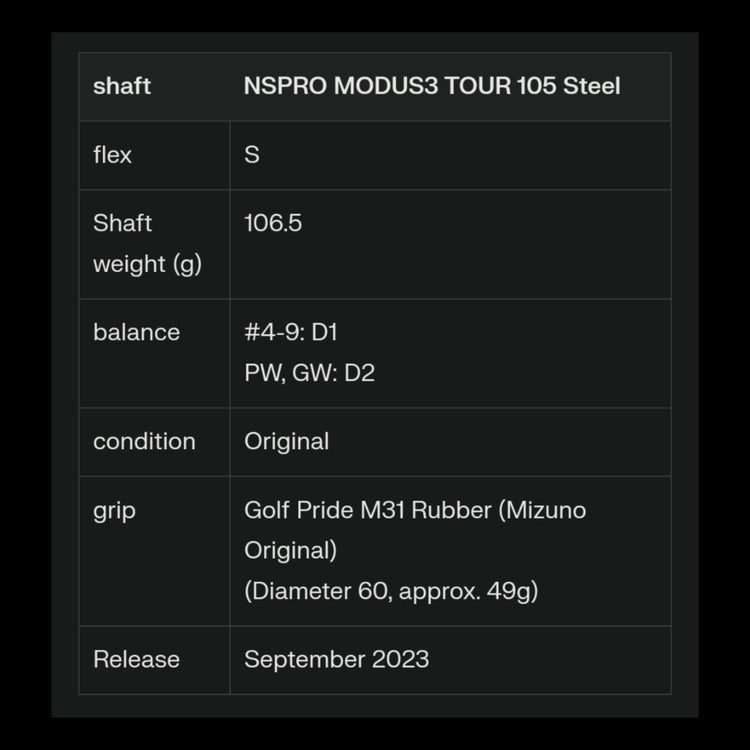This screenshot has height=750, width=750.
Task: Click the word "NSPRO" in the shaft name
Action: (x=284, y=86)
